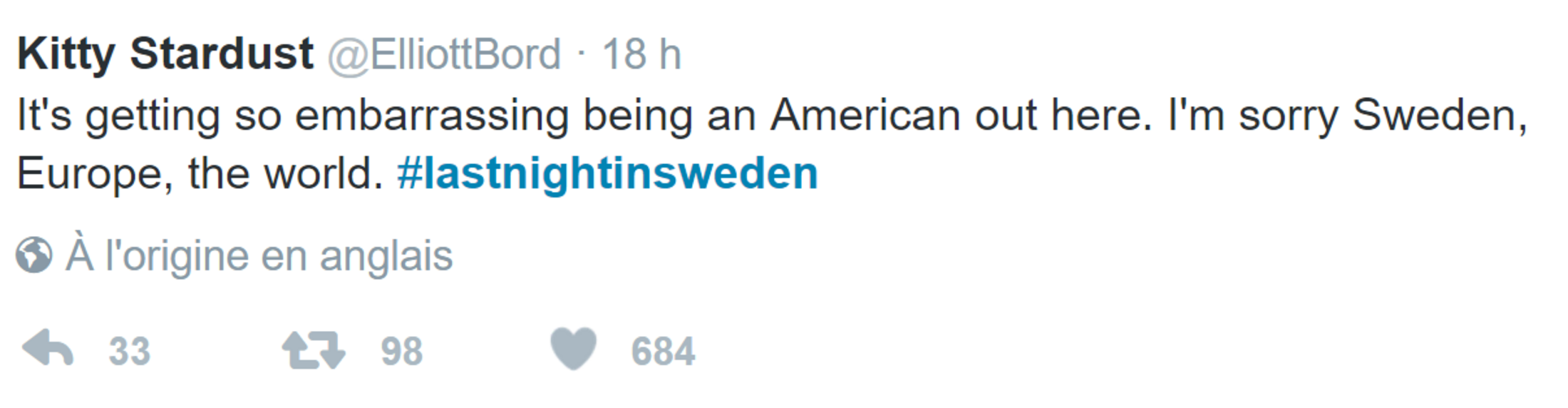Click the word "American" in the tweet
The width and height of the screenshot is (1568, 408).
[x=865, y=115]
